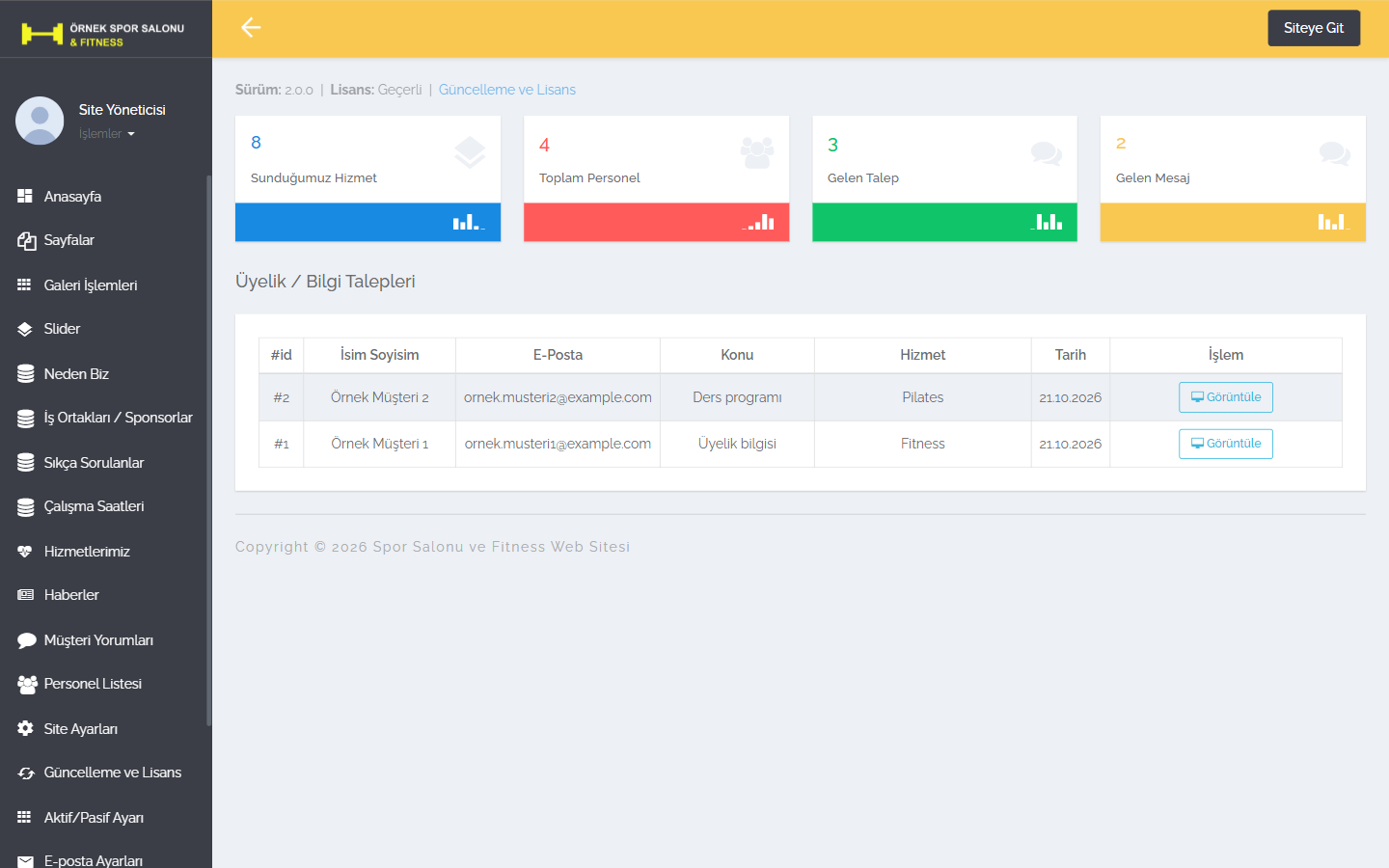Click the Tarih column header
Screen dimensions: 1389x868
pyautogui.click(x=1071, y=355)
